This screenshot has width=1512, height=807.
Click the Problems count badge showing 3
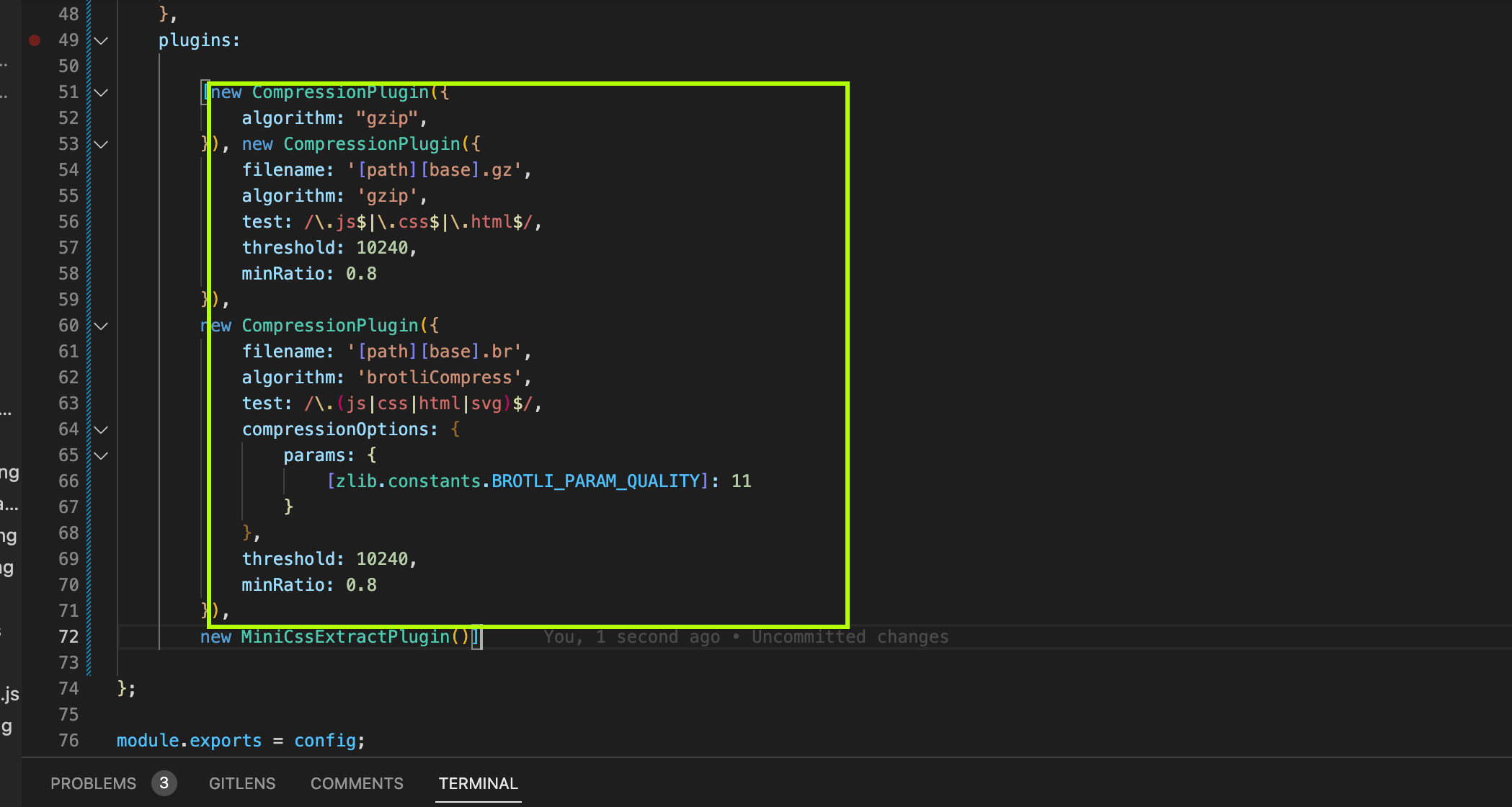tap(164, 783)
